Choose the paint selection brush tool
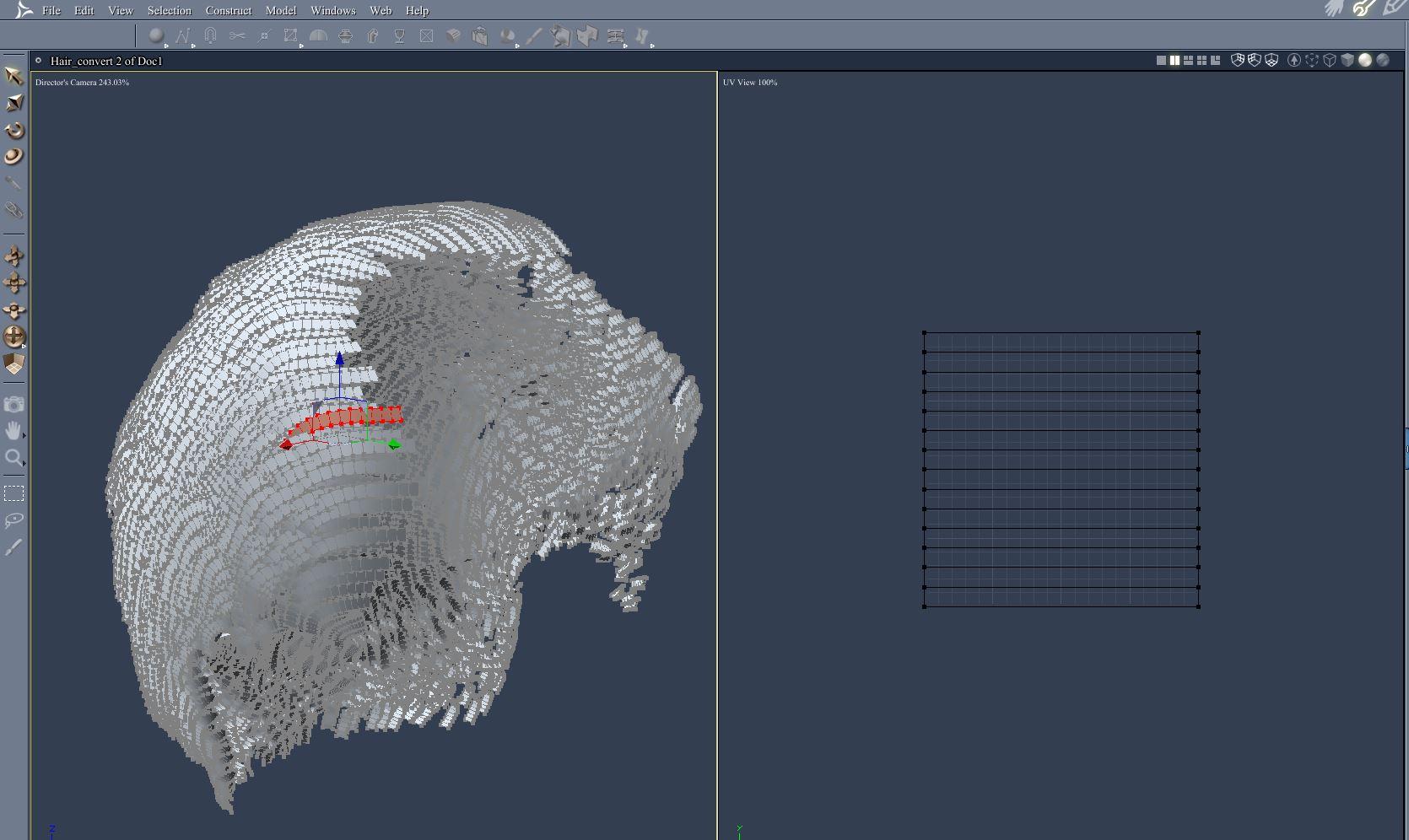This screenshot has width=1409, height=840. (x=13, y=547)
